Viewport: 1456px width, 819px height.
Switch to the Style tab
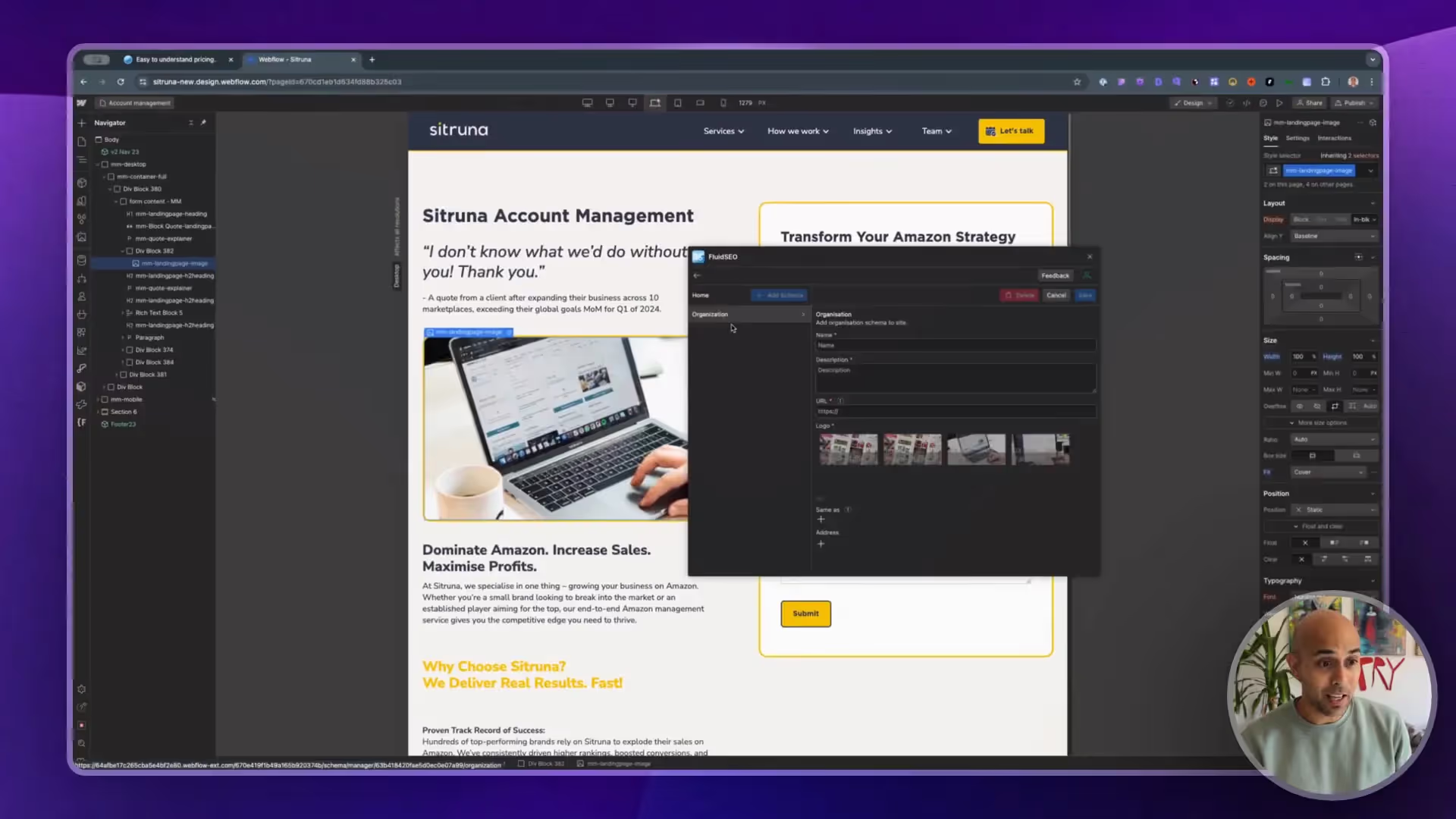[1270, 138]
